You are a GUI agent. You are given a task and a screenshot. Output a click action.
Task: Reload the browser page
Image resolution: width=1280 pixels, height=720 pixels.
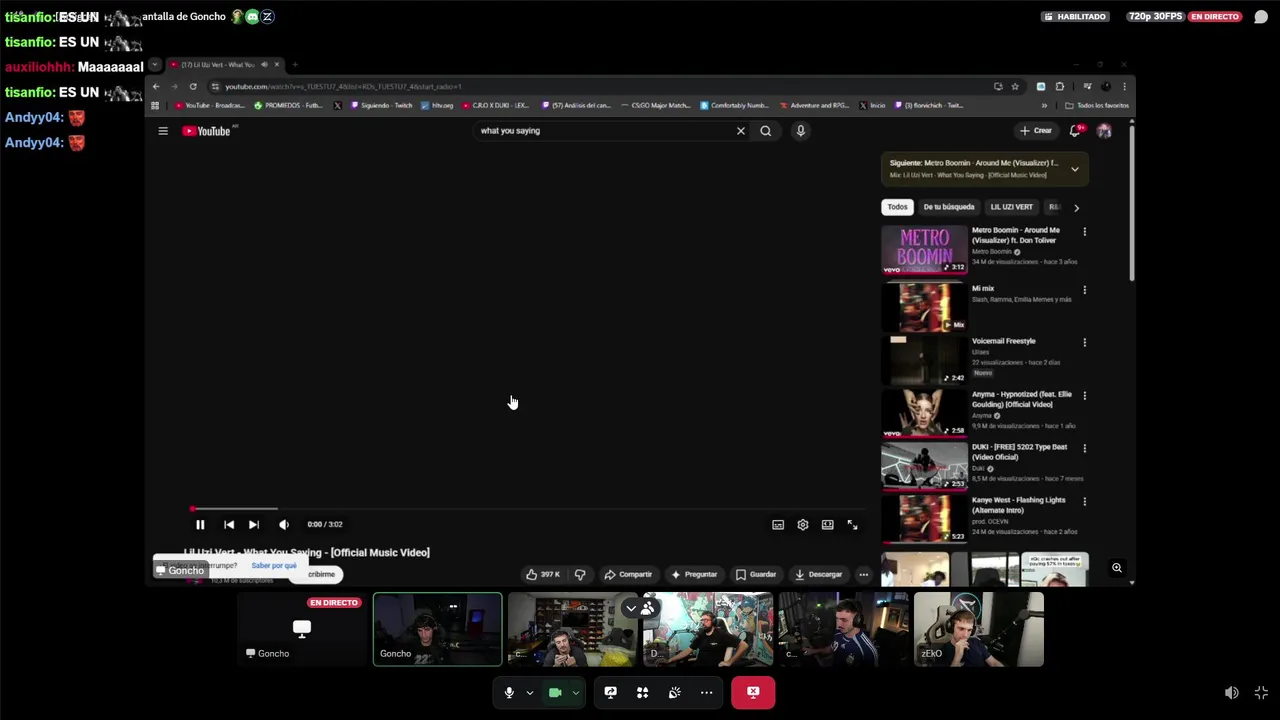193,87
